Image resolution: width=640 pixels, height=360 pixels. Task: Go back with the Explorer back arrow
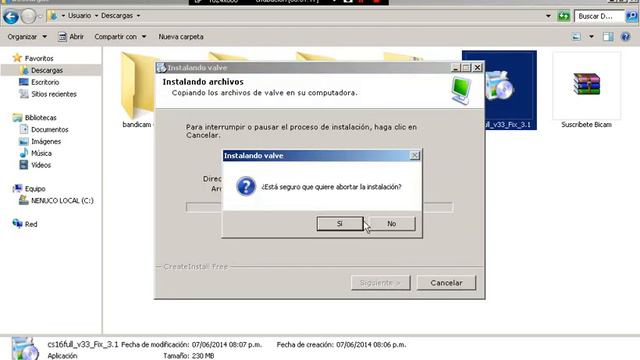tap(11, 16)
